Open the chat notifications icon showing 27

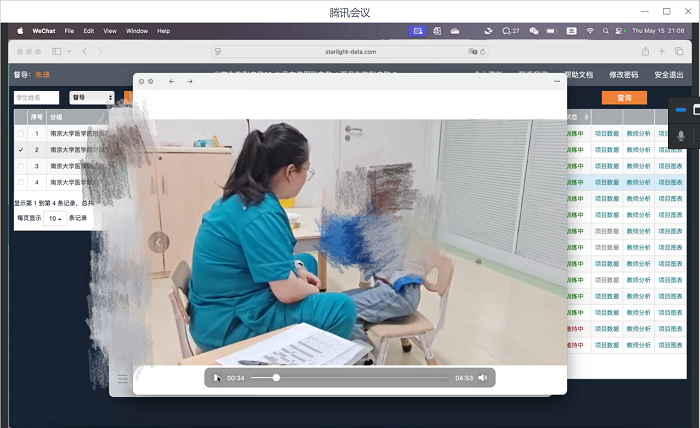click(x=511, y=31)
